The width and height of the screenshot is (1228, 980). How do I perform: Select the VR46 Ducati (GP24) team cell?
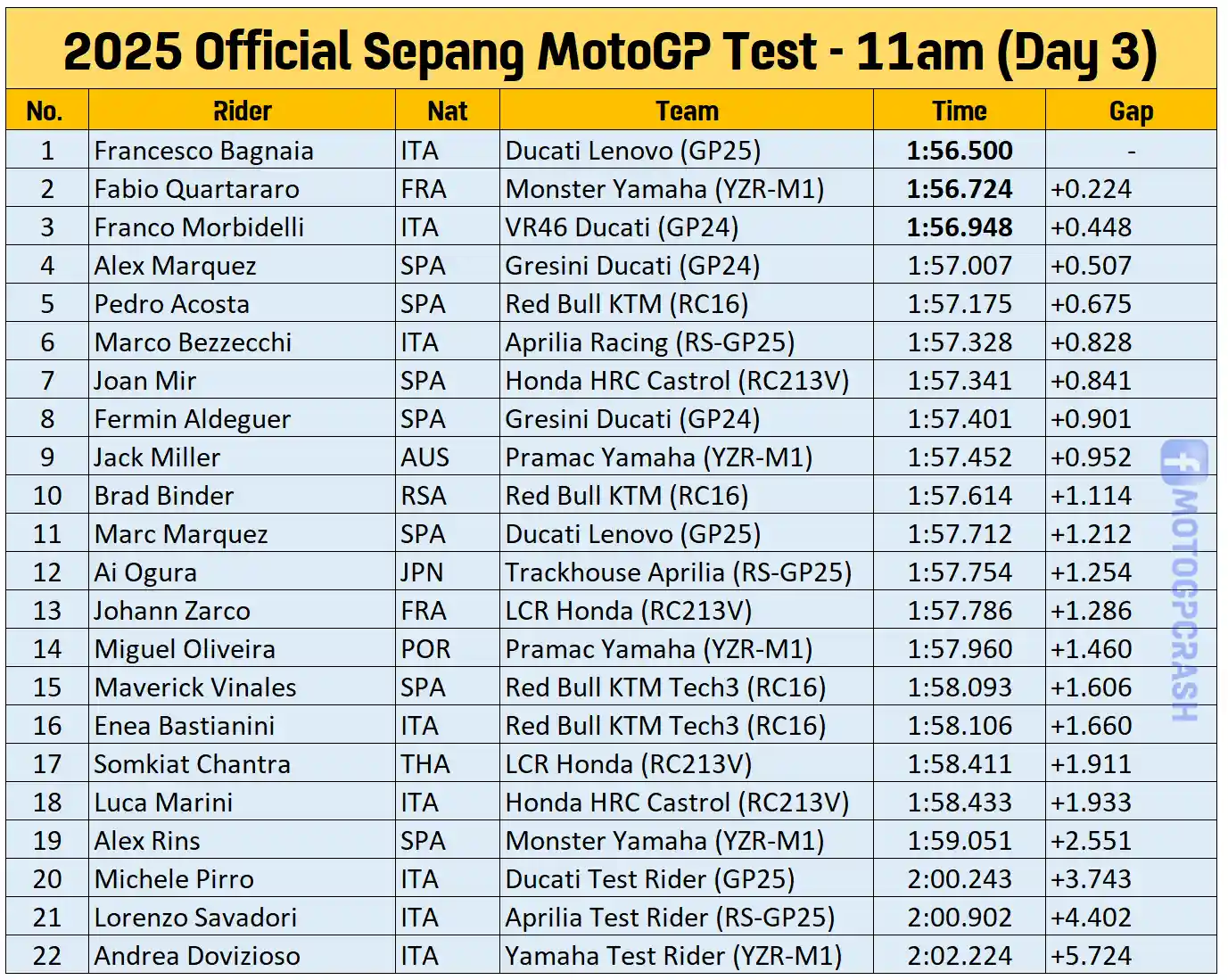point(622,227)
